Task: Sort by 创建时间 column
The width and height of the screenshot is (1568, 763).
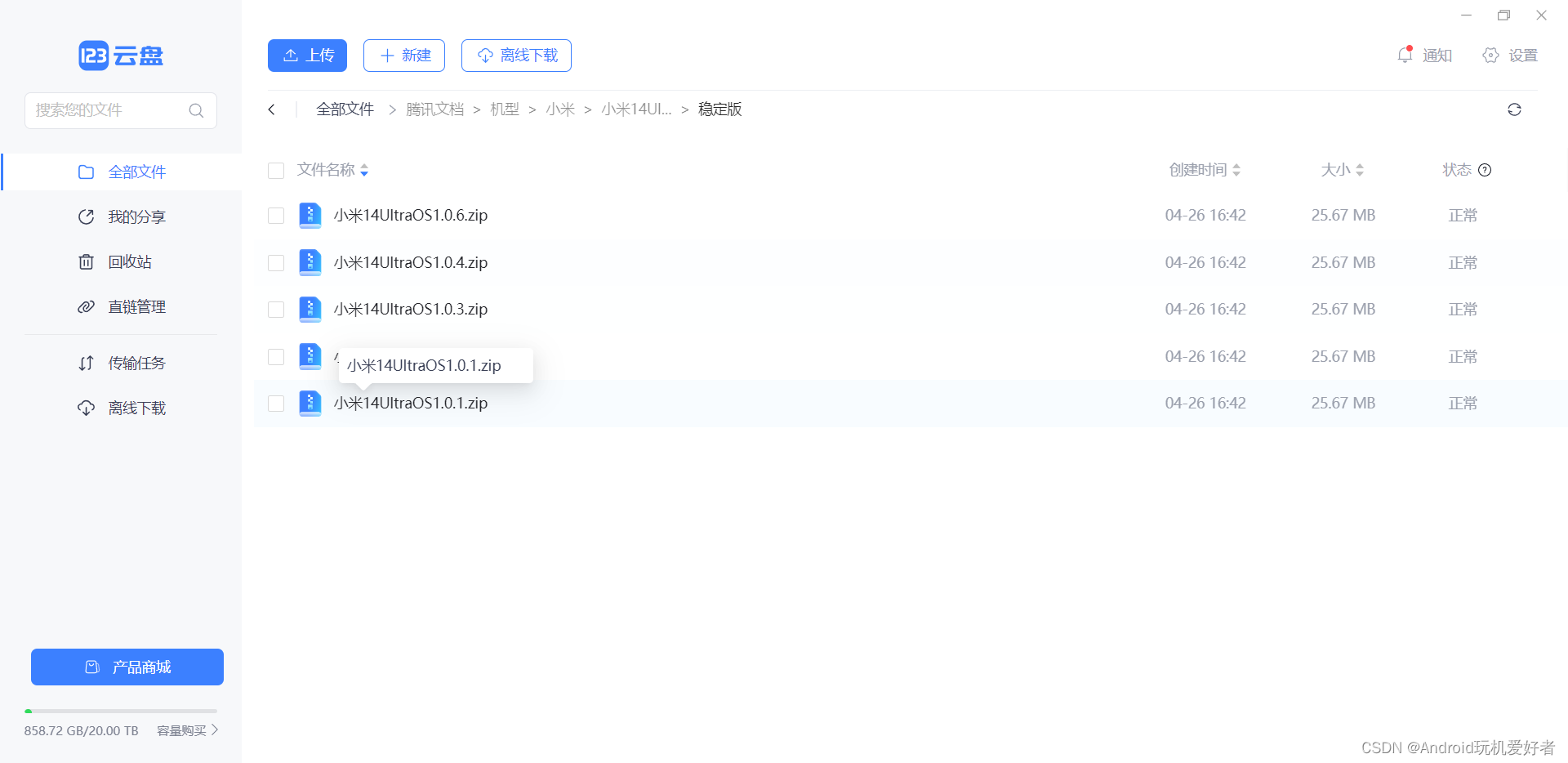Action: click(1205, 170)
